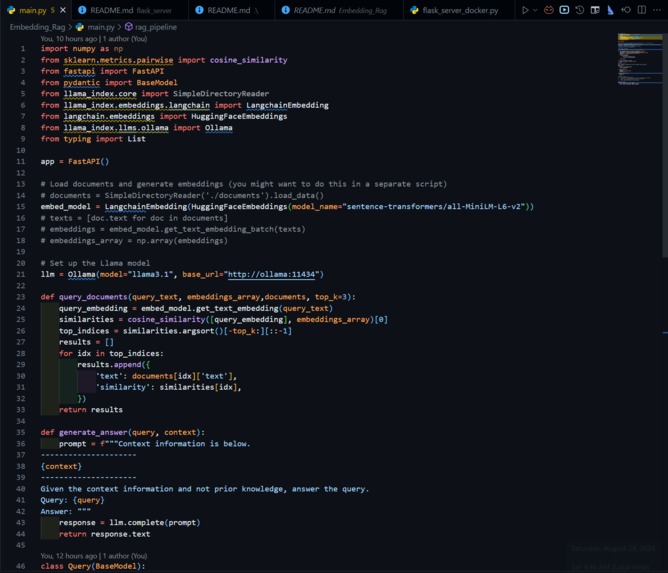Click 'def generate_answer' function name

93,432
